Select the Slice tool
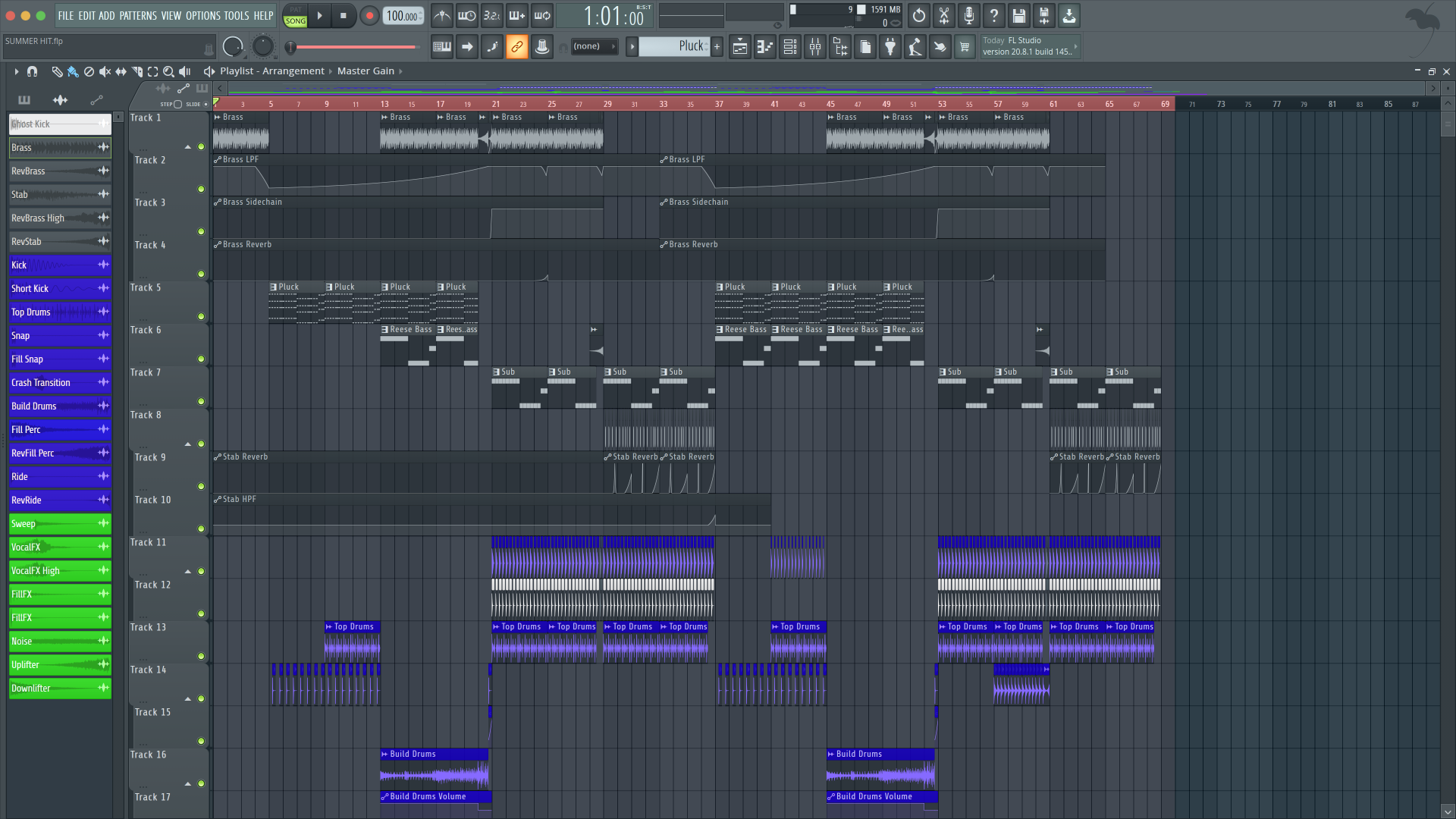The height and width of the screenshot is (819, 1456). [x=136, y=71]
